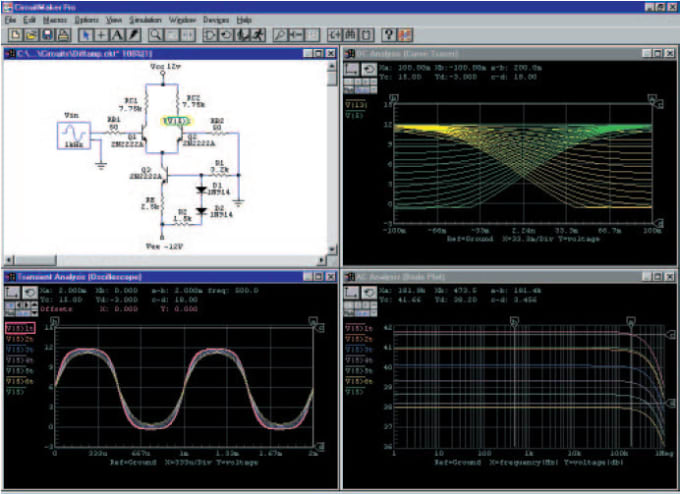Click cursor a marker in Bode plot

point(631,321)
